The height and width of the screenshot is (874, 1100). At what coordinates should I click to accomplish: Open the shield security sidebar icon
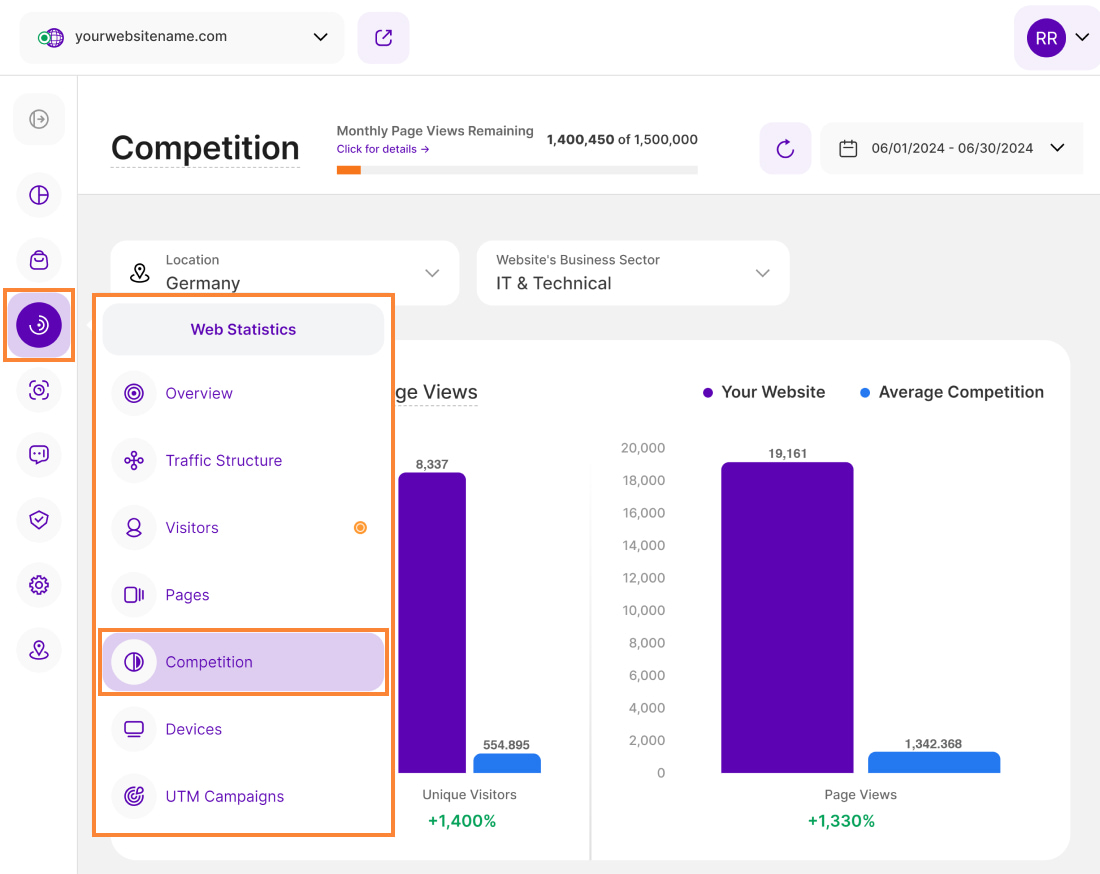click(39, 520)
